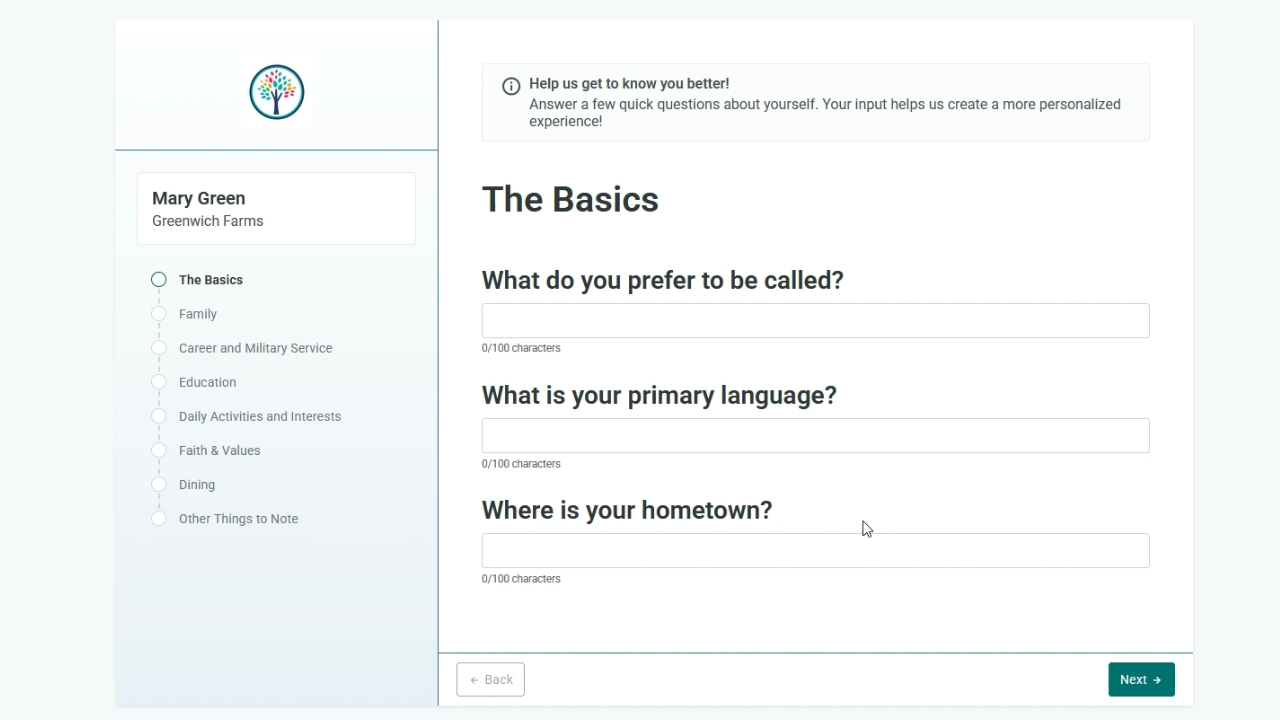Go to Career and Military Service
The width and height of the screenshot is (1280, 720).
click(x=256, y=348)
